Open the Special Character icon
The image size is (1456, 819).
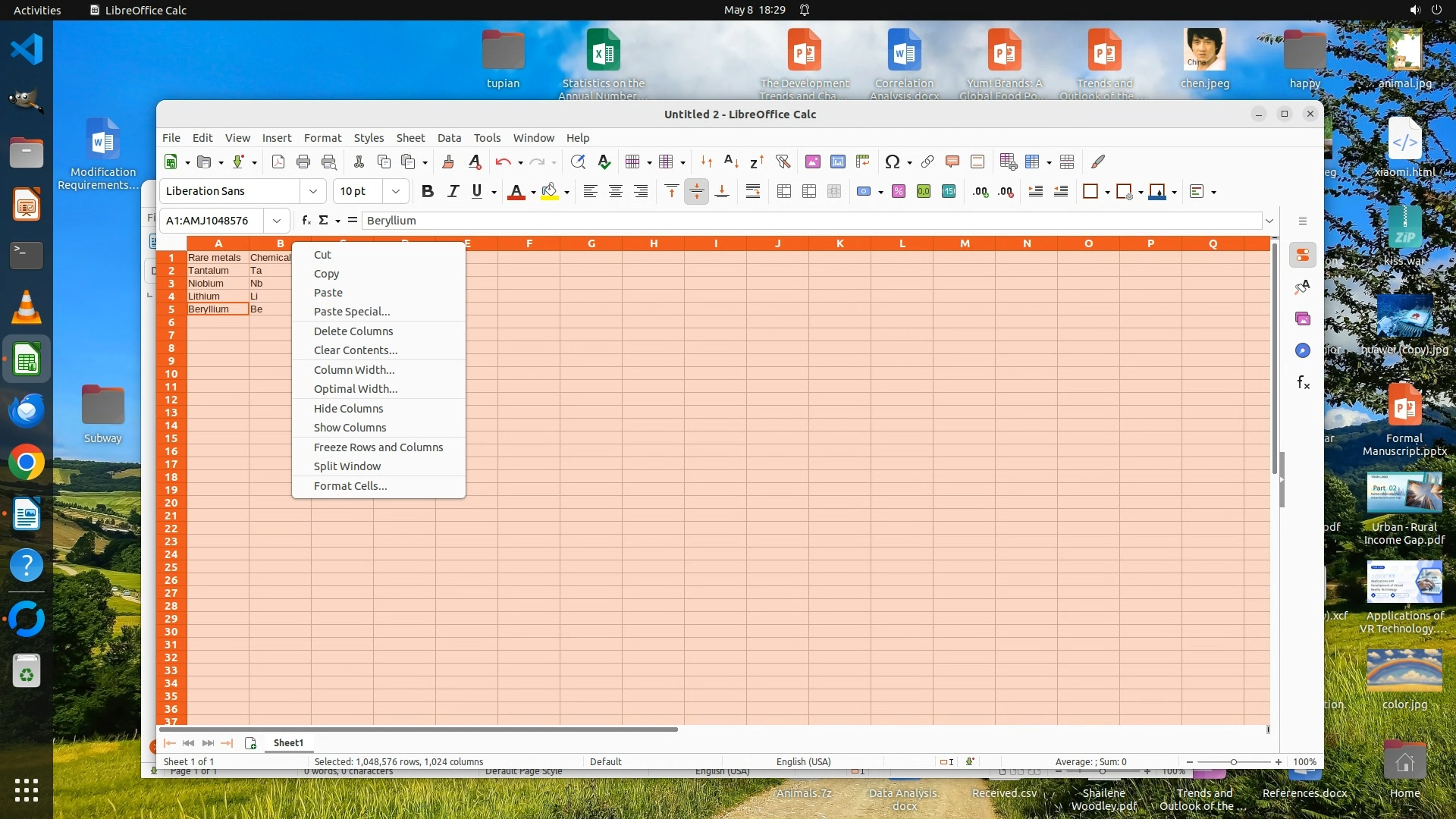tap(892, 162)
